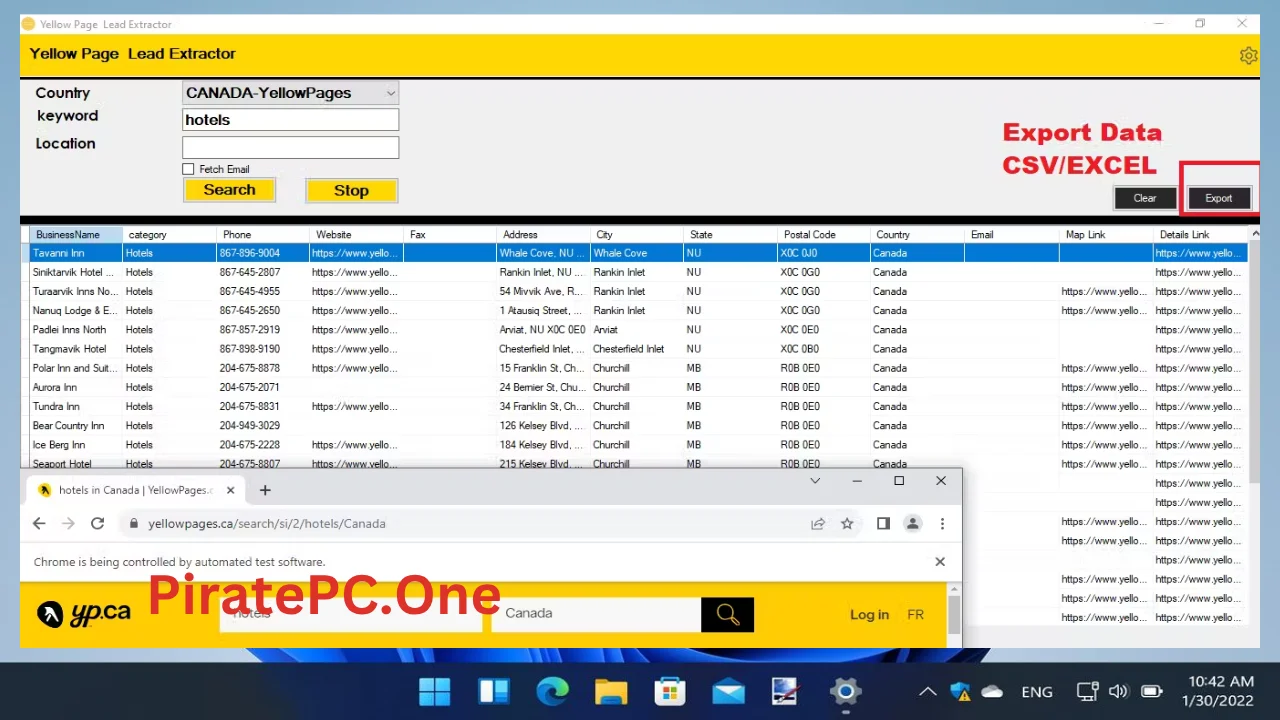Viewport: 1280px width, 720px height.
Task: Click the empty Location input field
Action: coord(290,147)
